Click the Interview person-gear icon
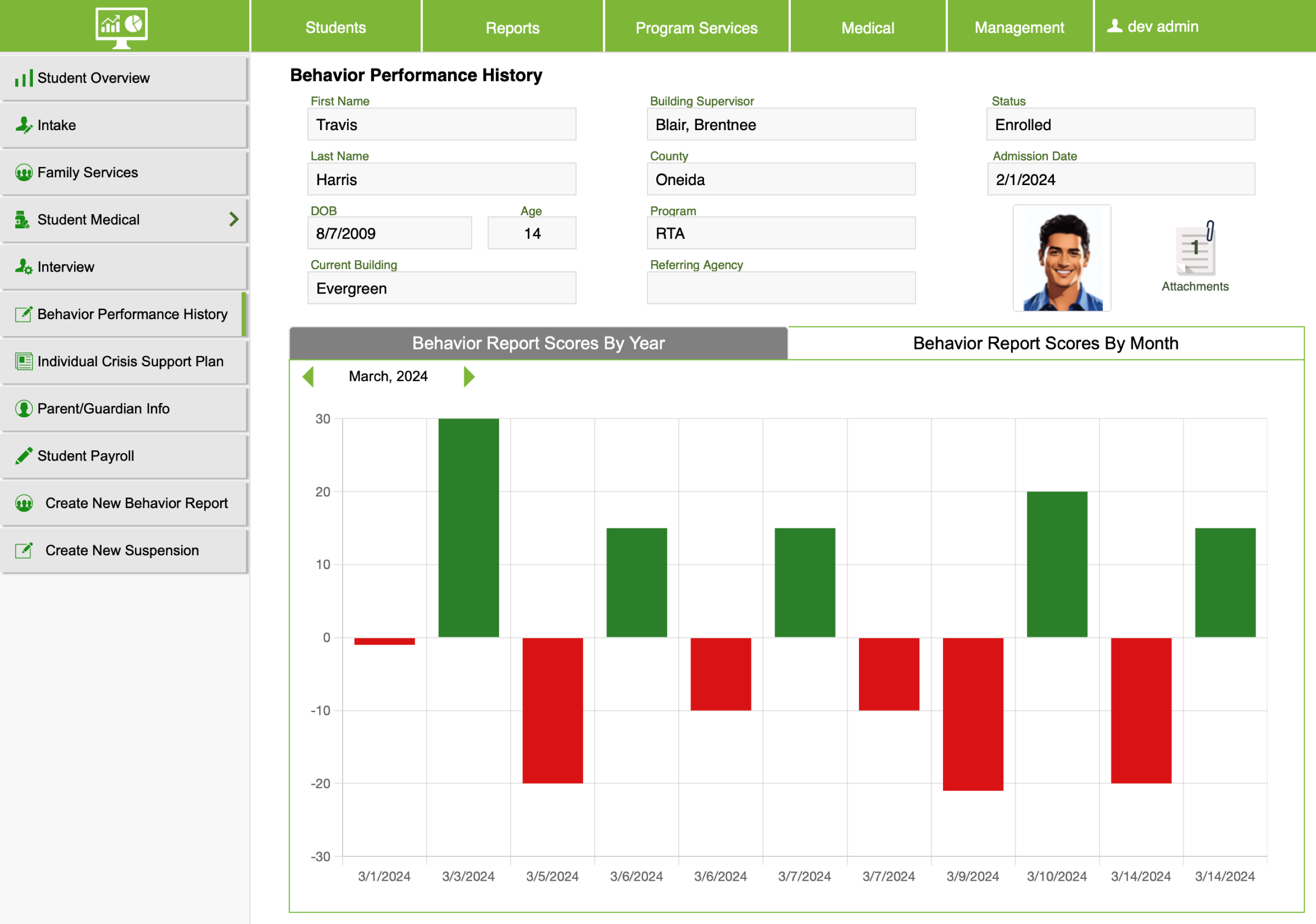This screenshot has height=924, width=1316. tap(24, 267)
